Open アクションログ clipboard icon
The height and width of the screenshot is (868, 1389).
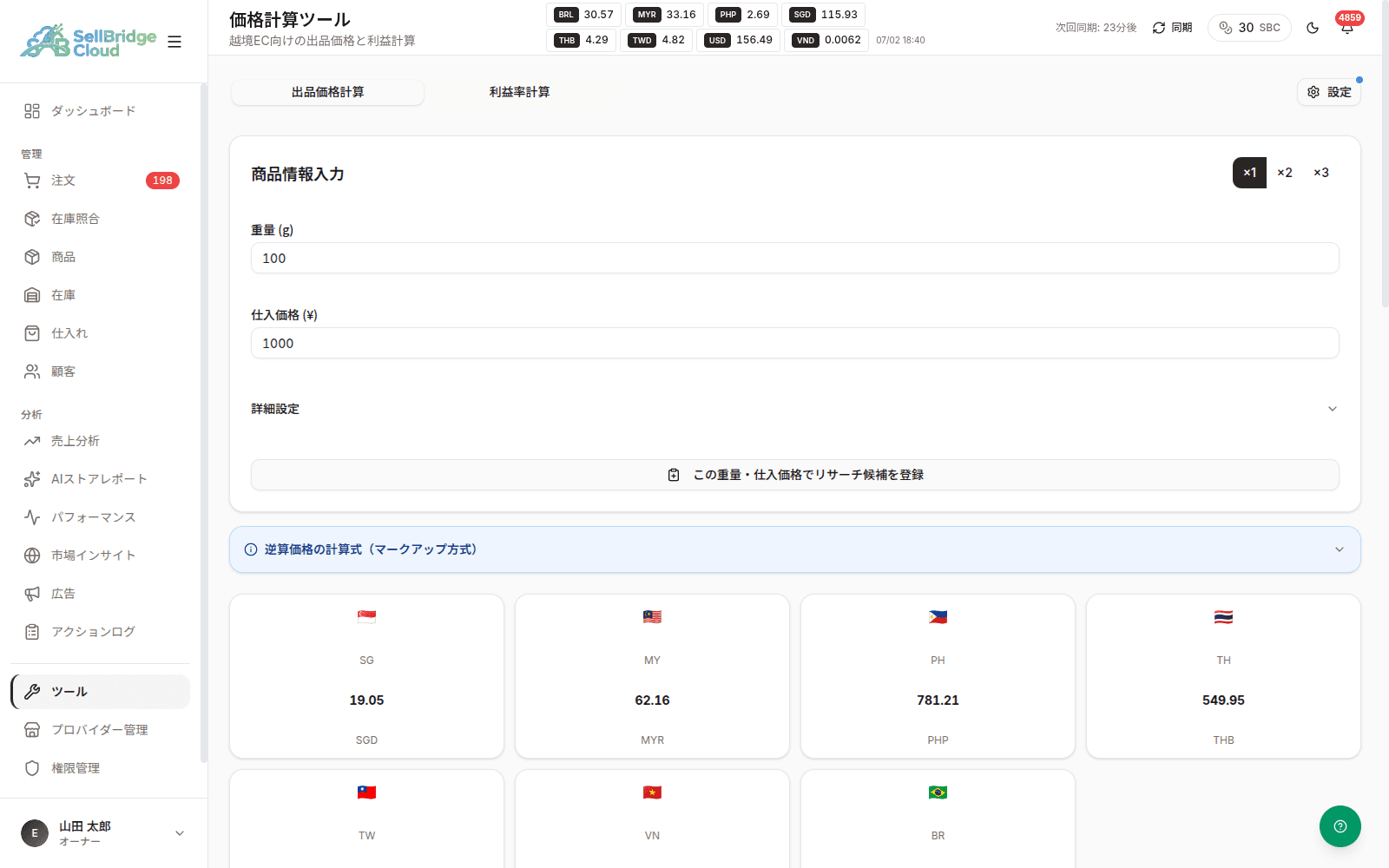(32, 632)
